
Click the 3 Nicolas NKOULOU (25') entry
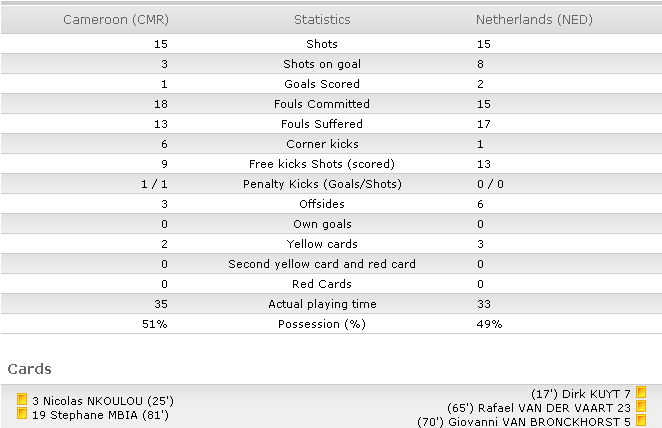click(x=103, y=401)
